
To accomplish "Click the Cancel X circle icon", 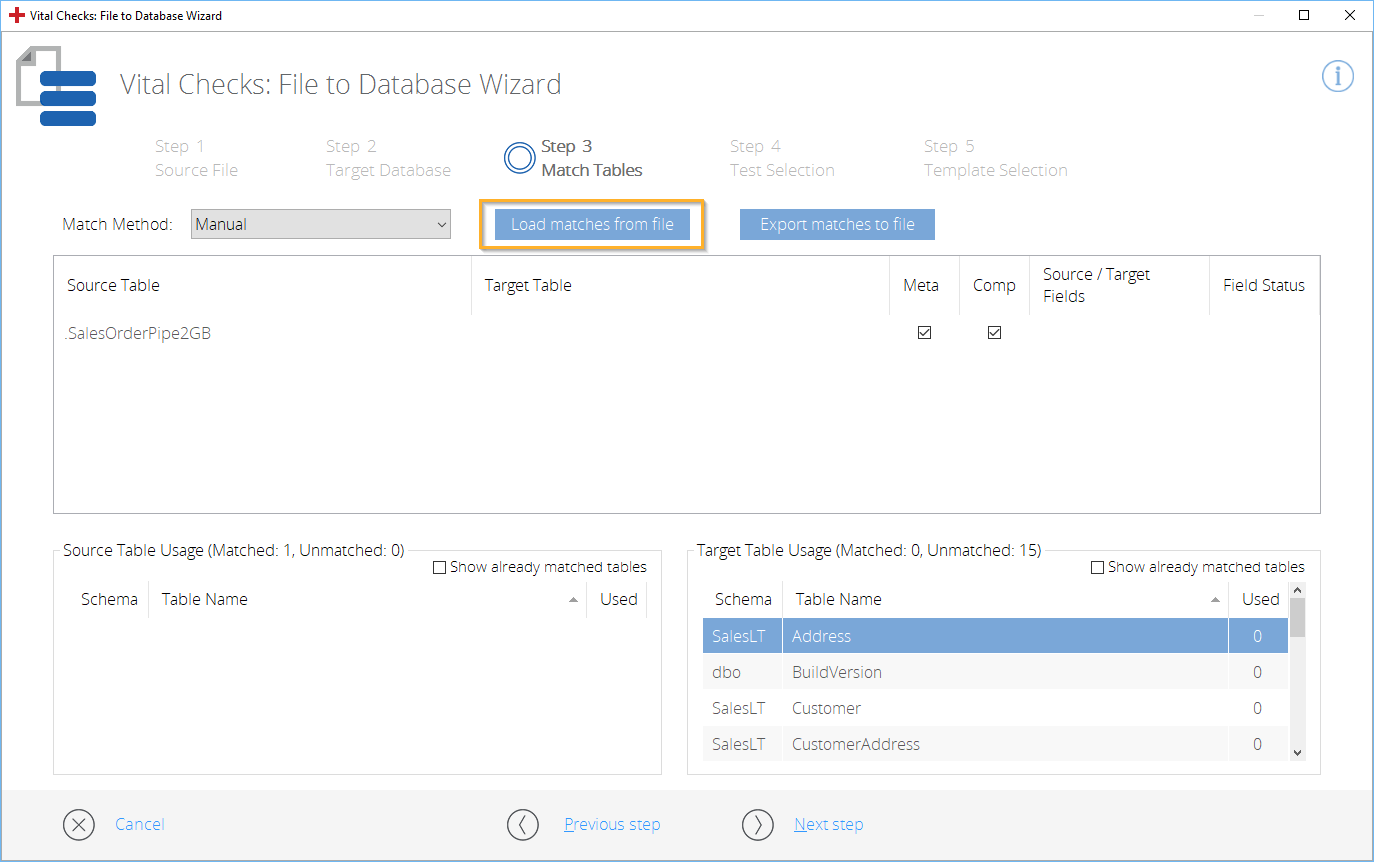I will (79, 824).
